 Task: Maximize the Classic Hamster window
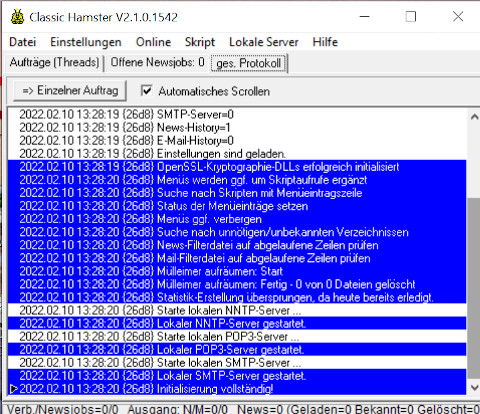[411, 17]
